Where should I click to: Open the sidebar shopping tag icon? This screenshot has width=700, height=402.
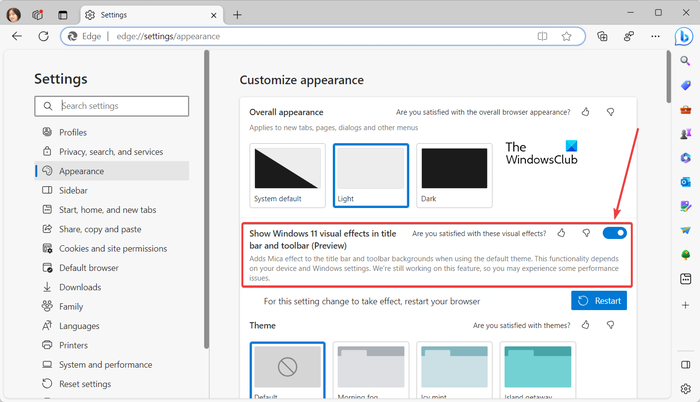tap(686, 85)
